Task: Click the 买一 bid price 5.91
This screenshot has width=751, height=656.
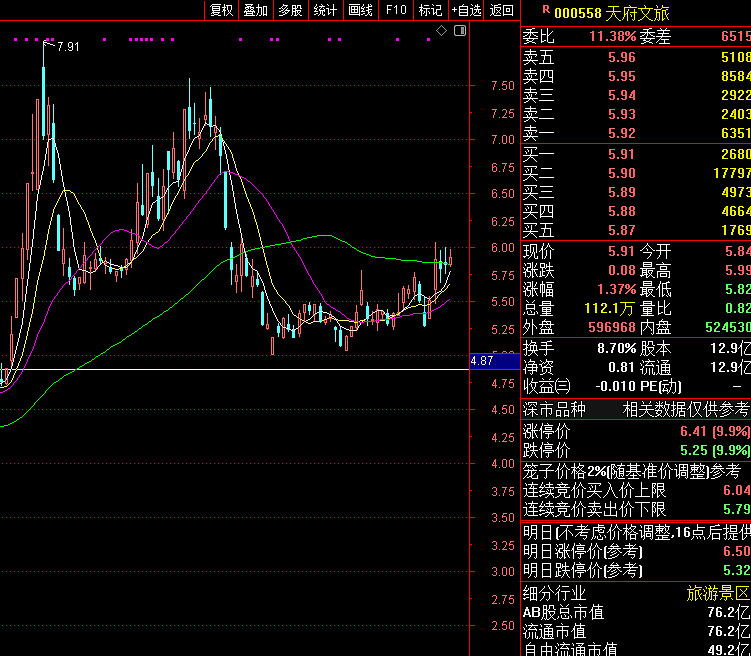Action: tap(621, 154)
